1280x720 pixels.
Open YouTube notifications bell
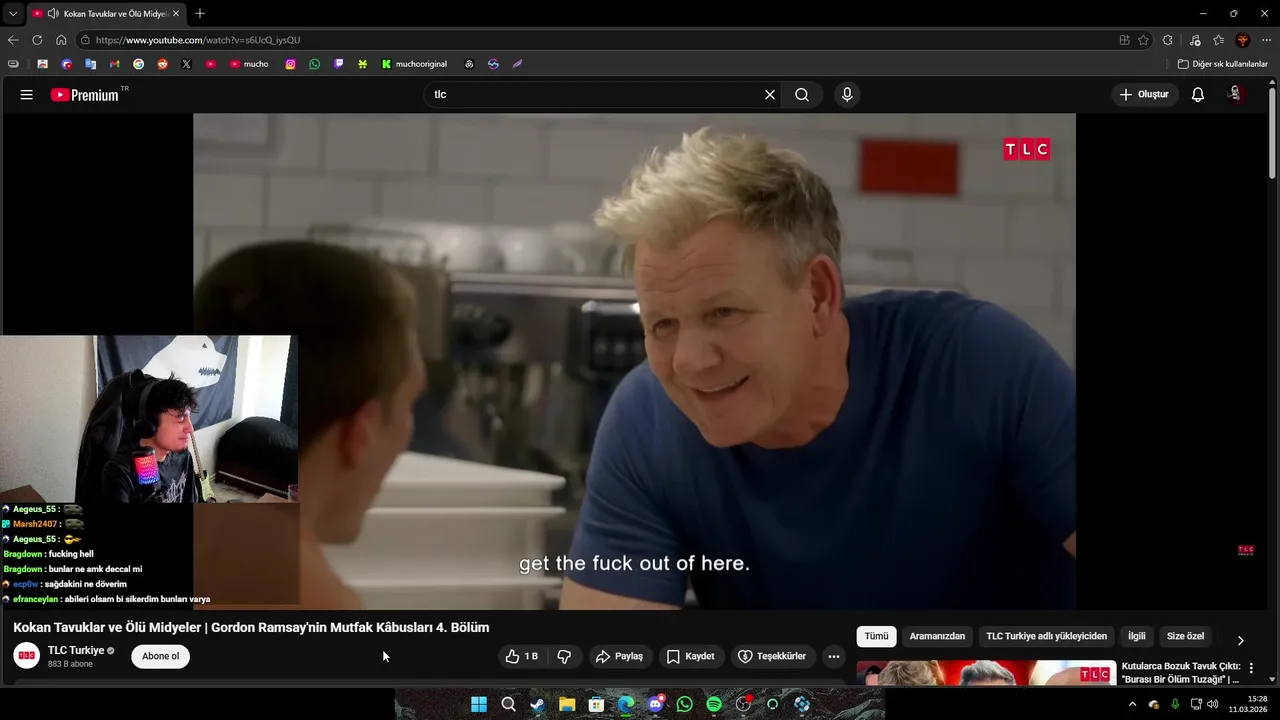1198,94
